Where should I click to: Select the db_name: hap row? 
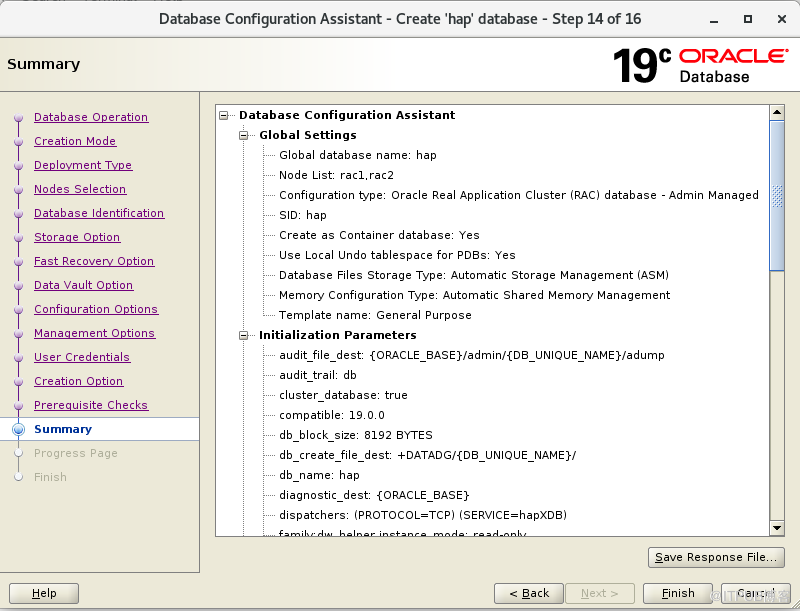[x=319, y=475]
